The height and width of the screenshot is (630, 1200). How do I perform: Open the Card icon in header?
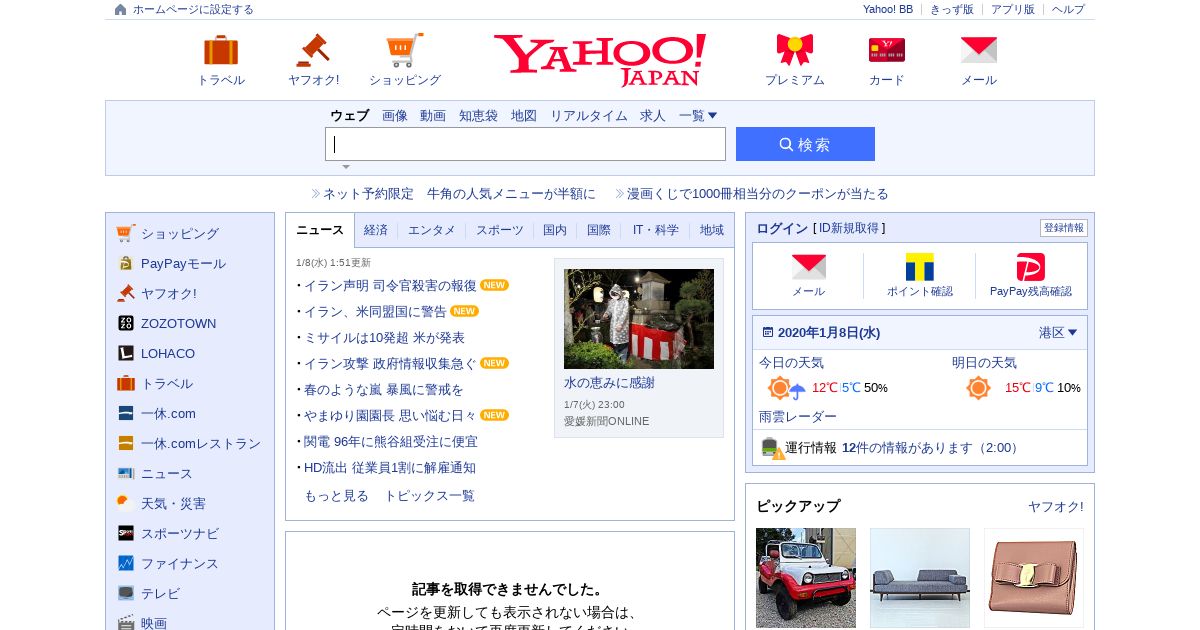pos(887,50)
